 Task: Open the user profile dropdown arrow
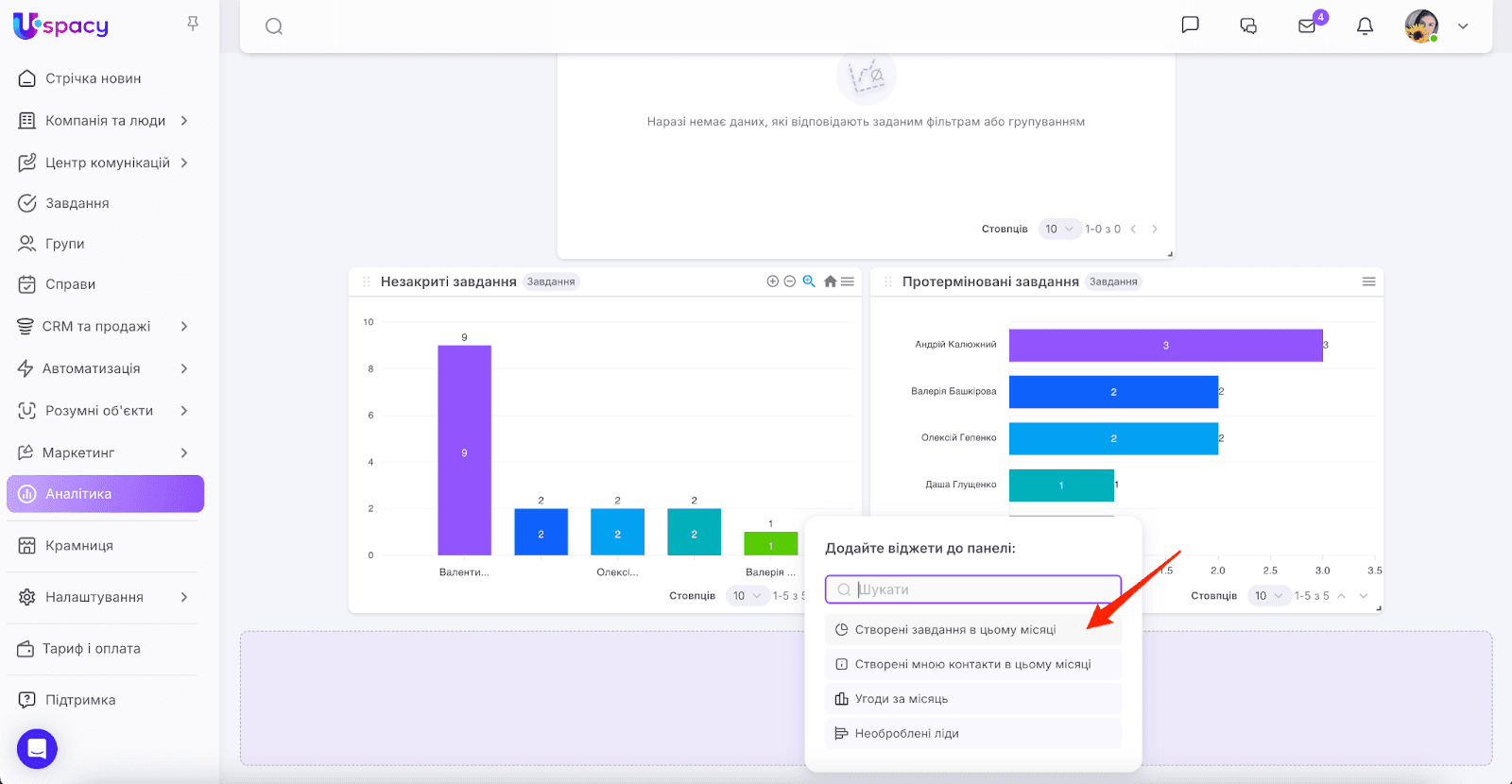point(1463,26)
